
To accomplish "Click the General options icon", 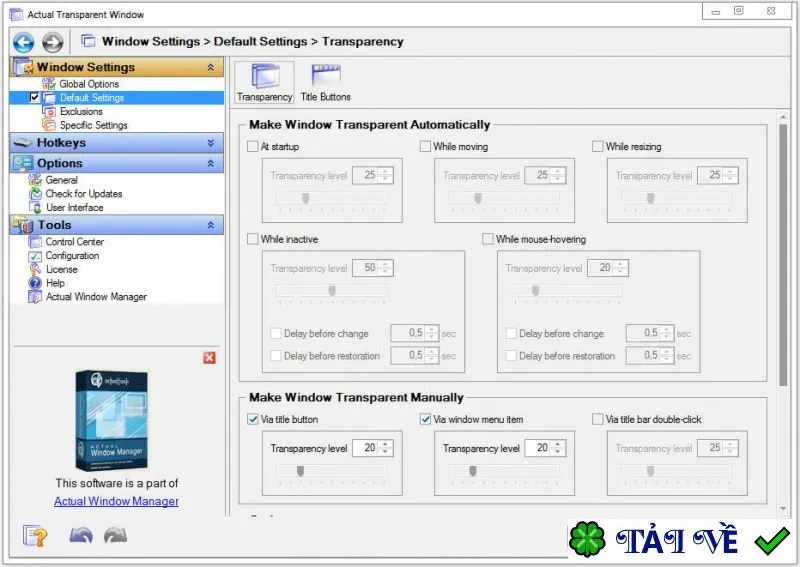I will 35,180.
